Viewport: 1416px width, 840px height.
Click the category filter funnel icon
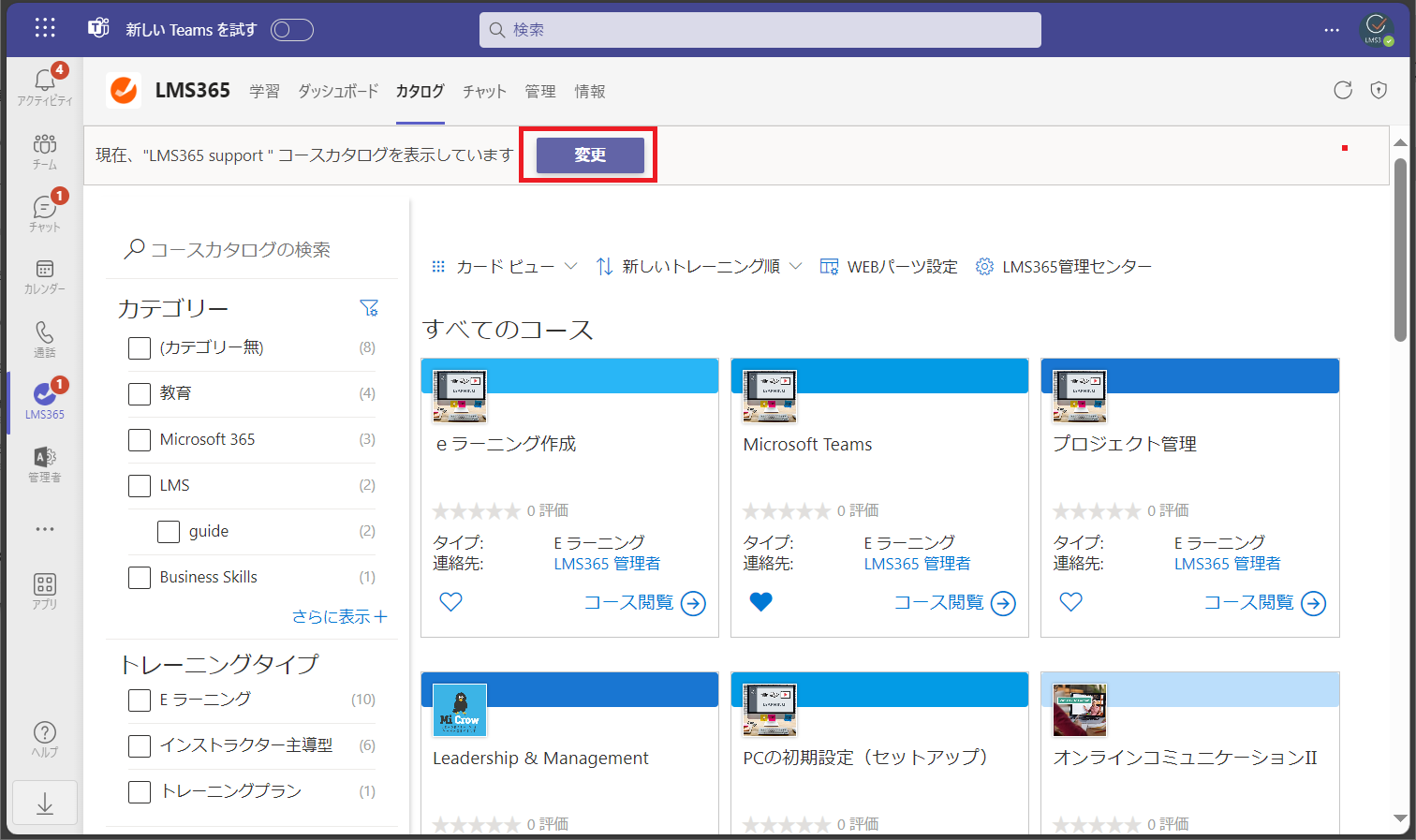coord(369,308)
